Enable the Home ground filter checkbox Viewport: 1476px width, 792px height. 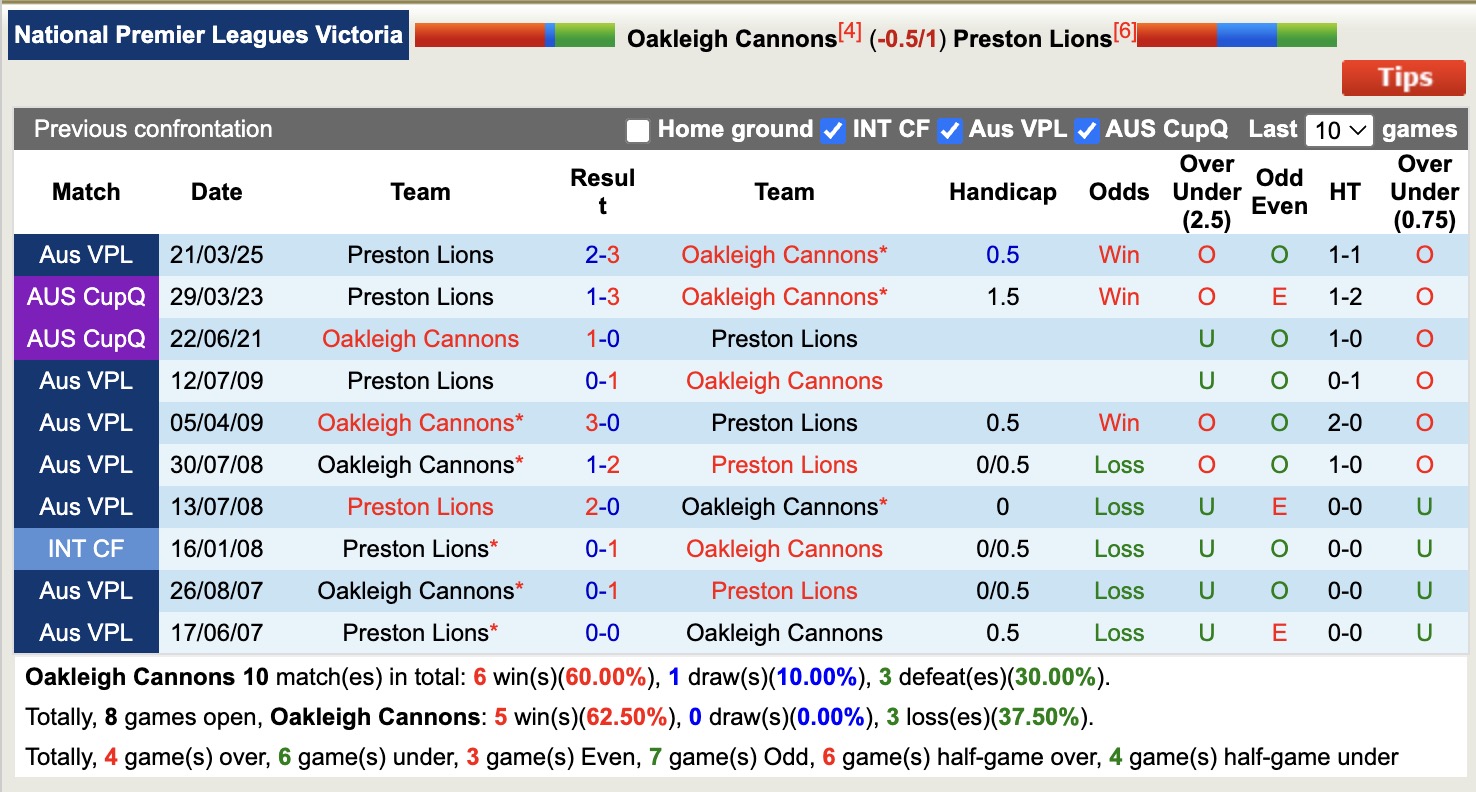click(x=637, y=129)
